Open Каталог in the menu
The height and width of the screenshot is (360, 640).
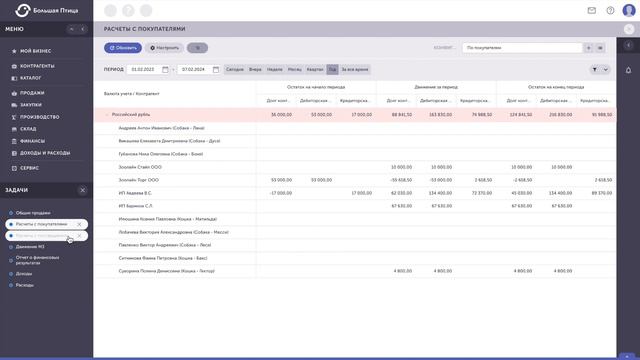[x=31, y=78]
